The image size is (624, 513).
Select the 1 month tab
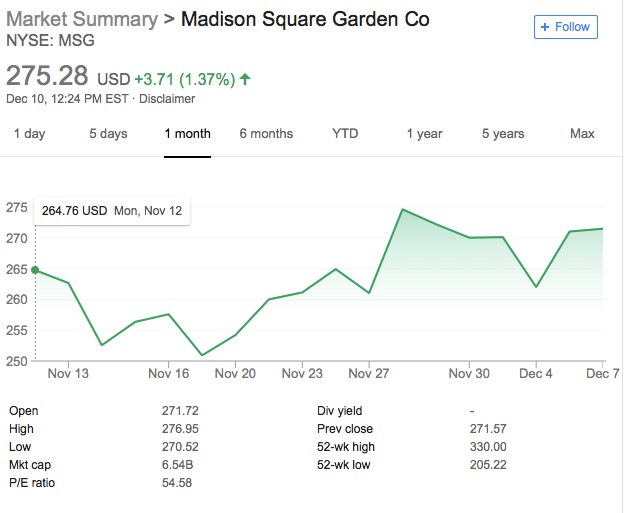[188, 134]
